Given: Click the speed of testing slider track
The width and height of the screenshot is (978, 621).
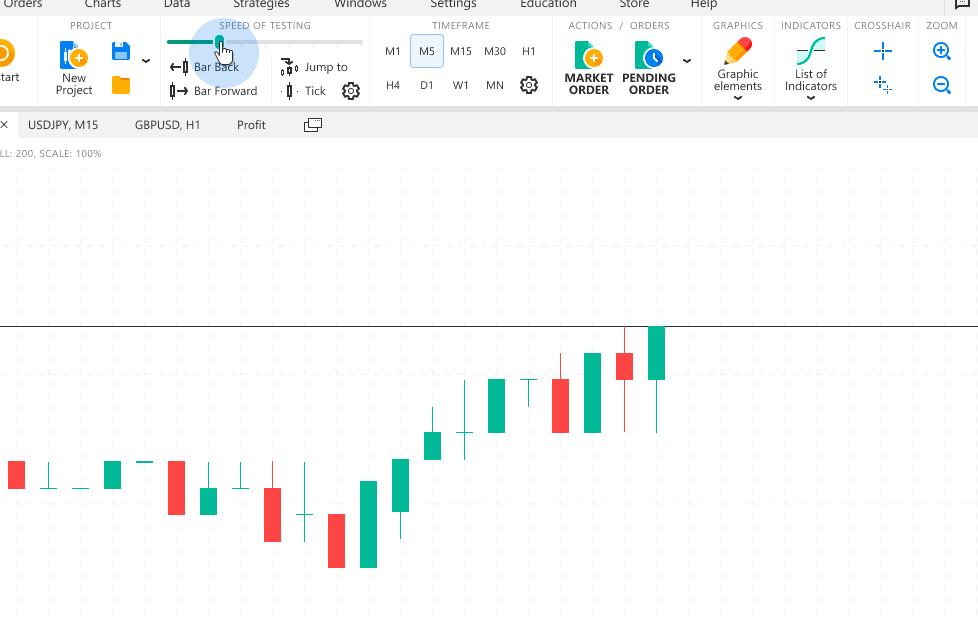Looking at the screenshot, I should point(300,42).
